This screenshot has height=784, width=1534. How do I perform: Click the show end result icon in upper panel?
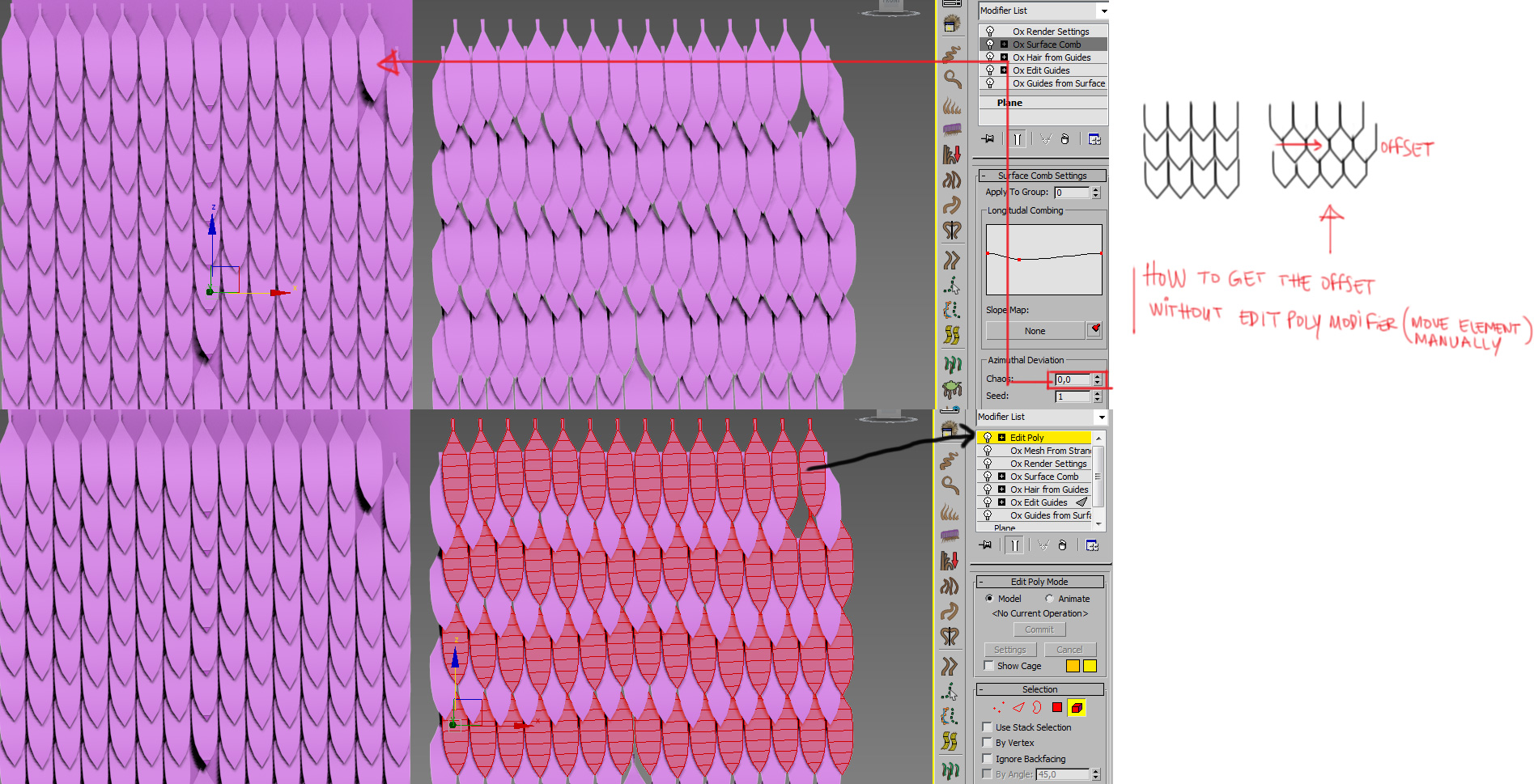click(1018, 139)
